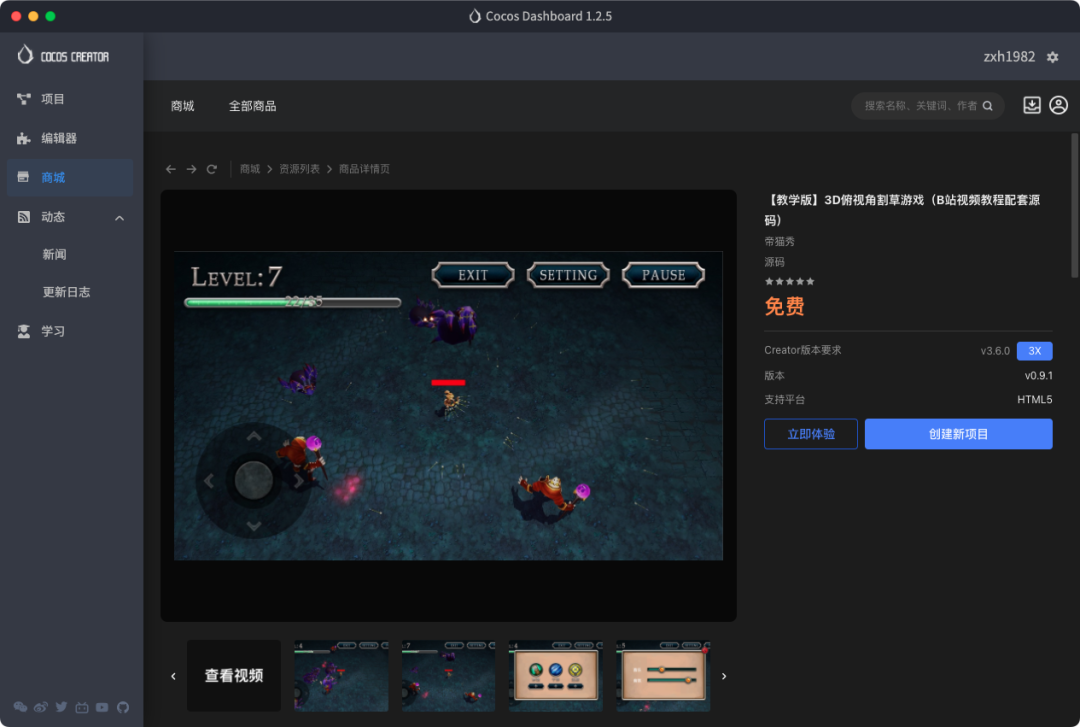Show next thumbnails with right chevron
Viewport: 1080px width, 727px height.
723,676
